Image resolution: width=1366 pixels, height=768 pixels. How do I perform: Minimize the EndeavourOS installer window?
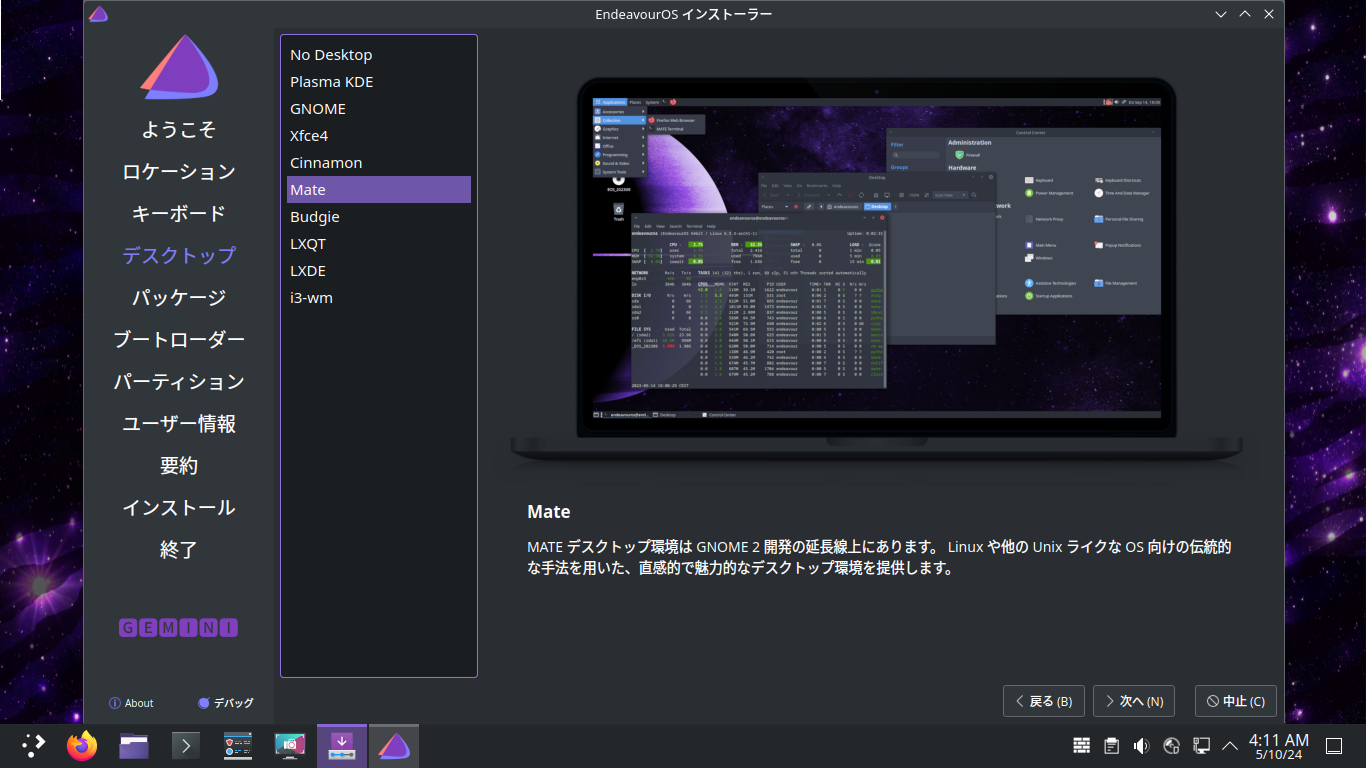click(x=1221, y=14)
